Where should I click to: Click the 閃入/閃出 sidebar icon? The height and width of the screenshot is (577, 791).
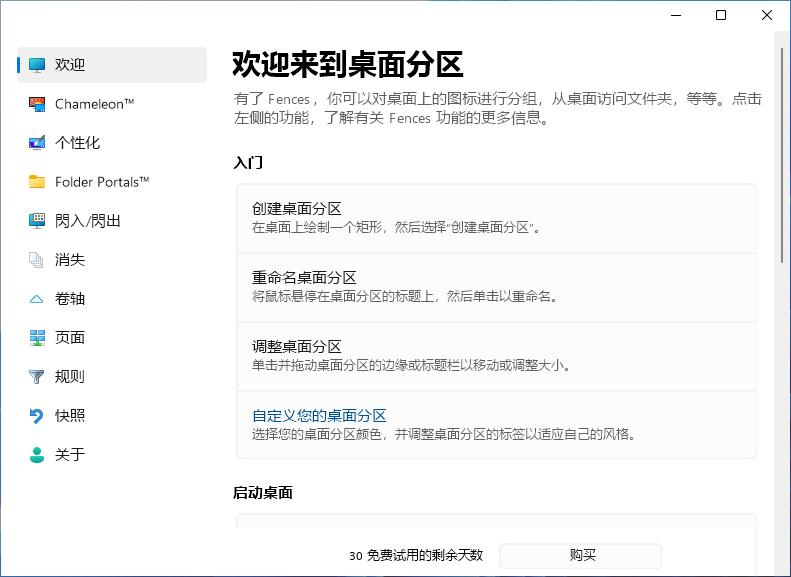(37, 221)
